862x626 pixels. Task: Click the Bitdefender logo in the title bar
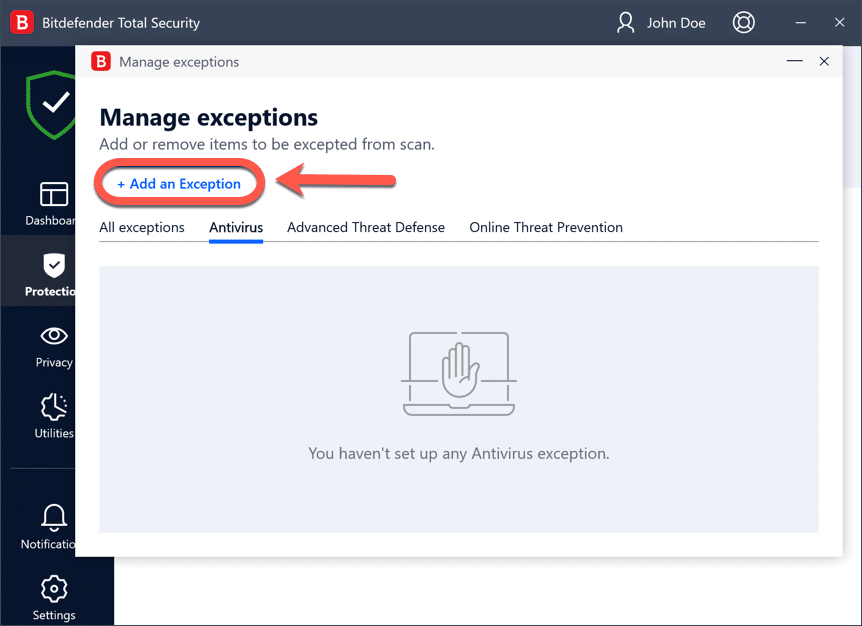coord(21,22)
